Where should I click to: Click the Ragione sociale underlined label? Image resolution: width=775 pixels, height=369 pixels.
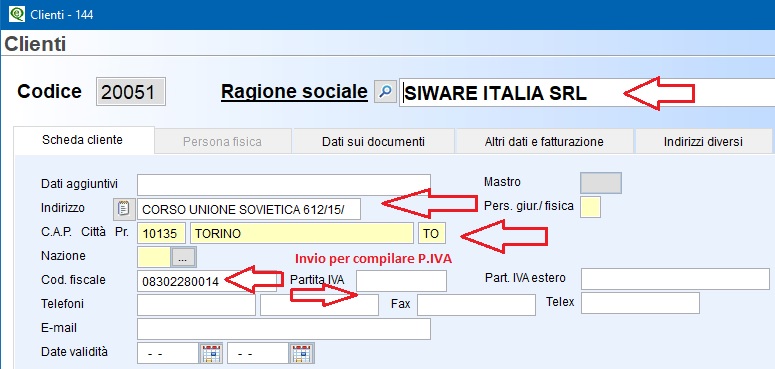294,91
